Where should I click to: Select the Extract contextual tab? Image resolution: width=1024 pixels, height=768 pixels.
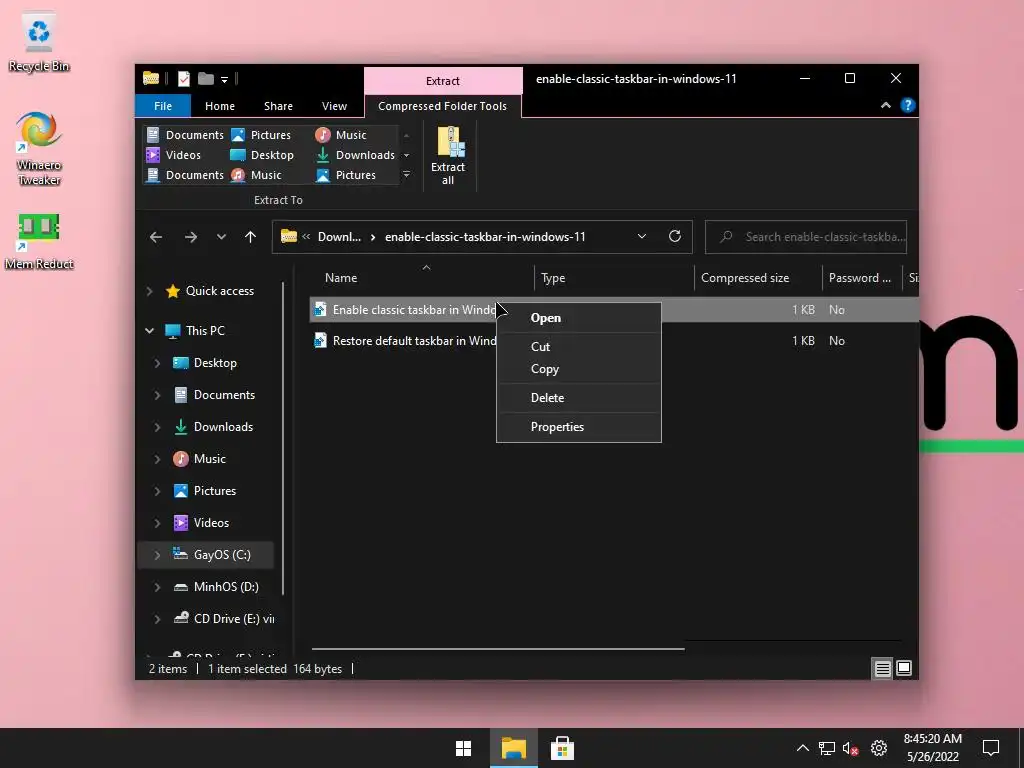pyautogui.click(x=443, y=81)
